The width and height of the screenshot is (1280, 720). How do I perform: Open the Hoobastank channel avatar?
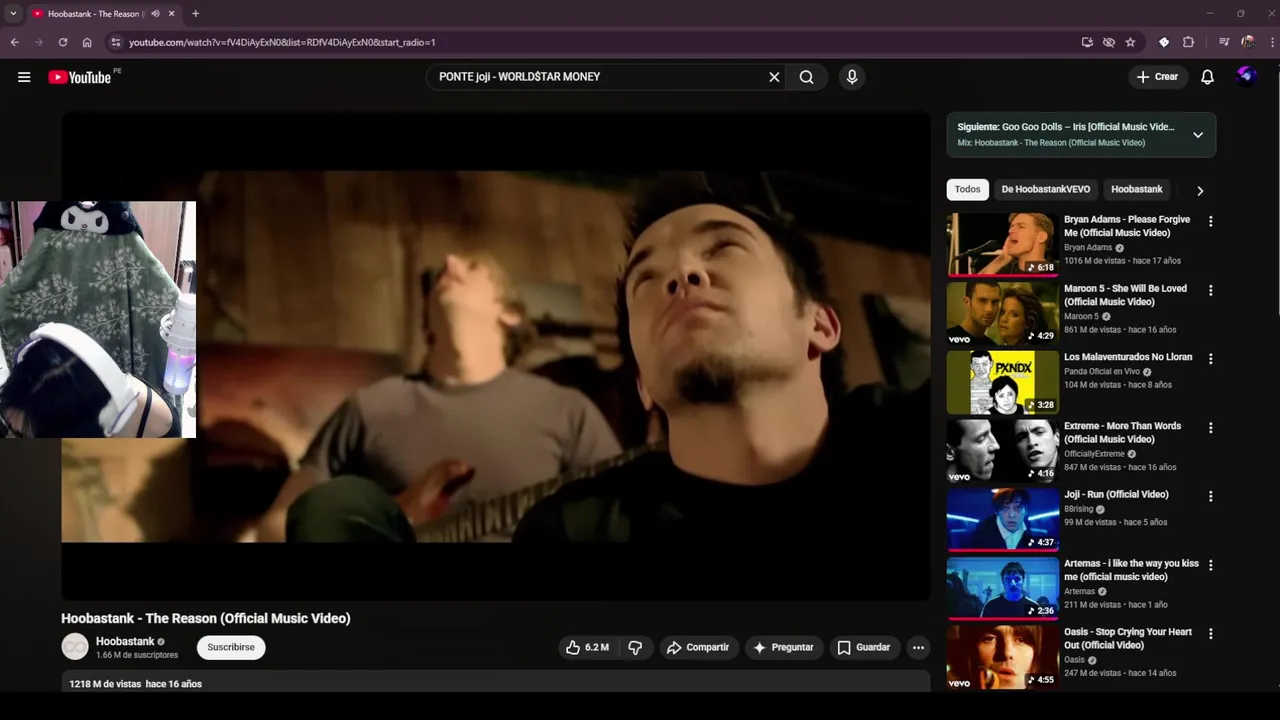(75, 648)
